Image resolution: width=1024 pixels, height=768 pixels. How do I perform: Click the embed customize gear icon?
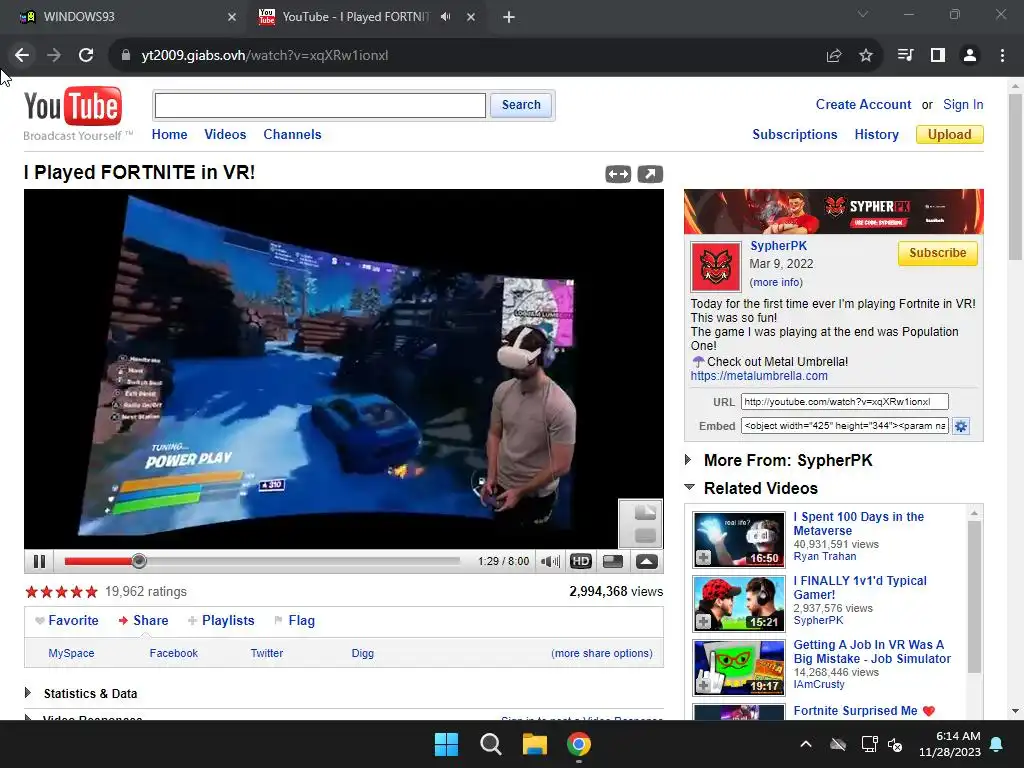point(961,426)
